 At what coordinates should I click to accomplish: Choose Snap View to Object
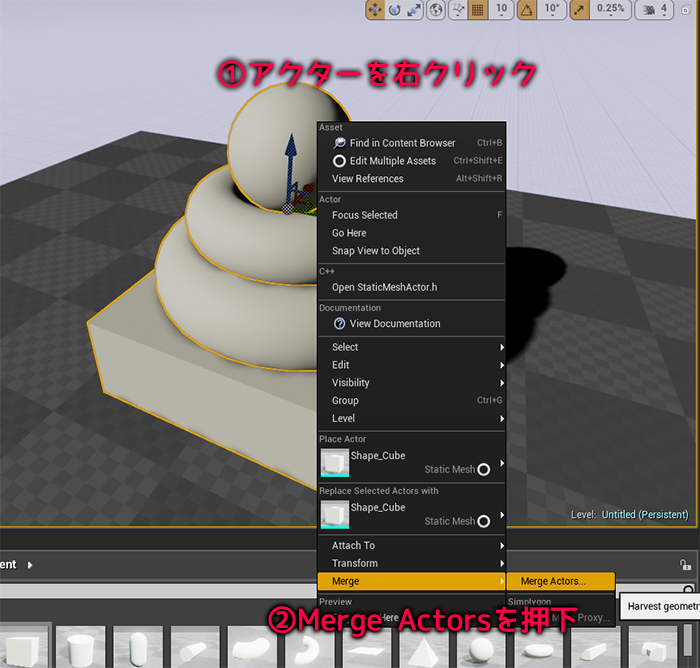(x=411, y=250)
